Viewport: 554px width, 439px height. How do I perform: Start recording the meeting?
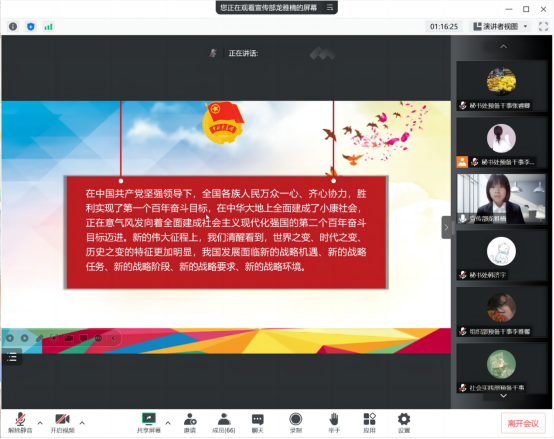(x=295, y=423)
